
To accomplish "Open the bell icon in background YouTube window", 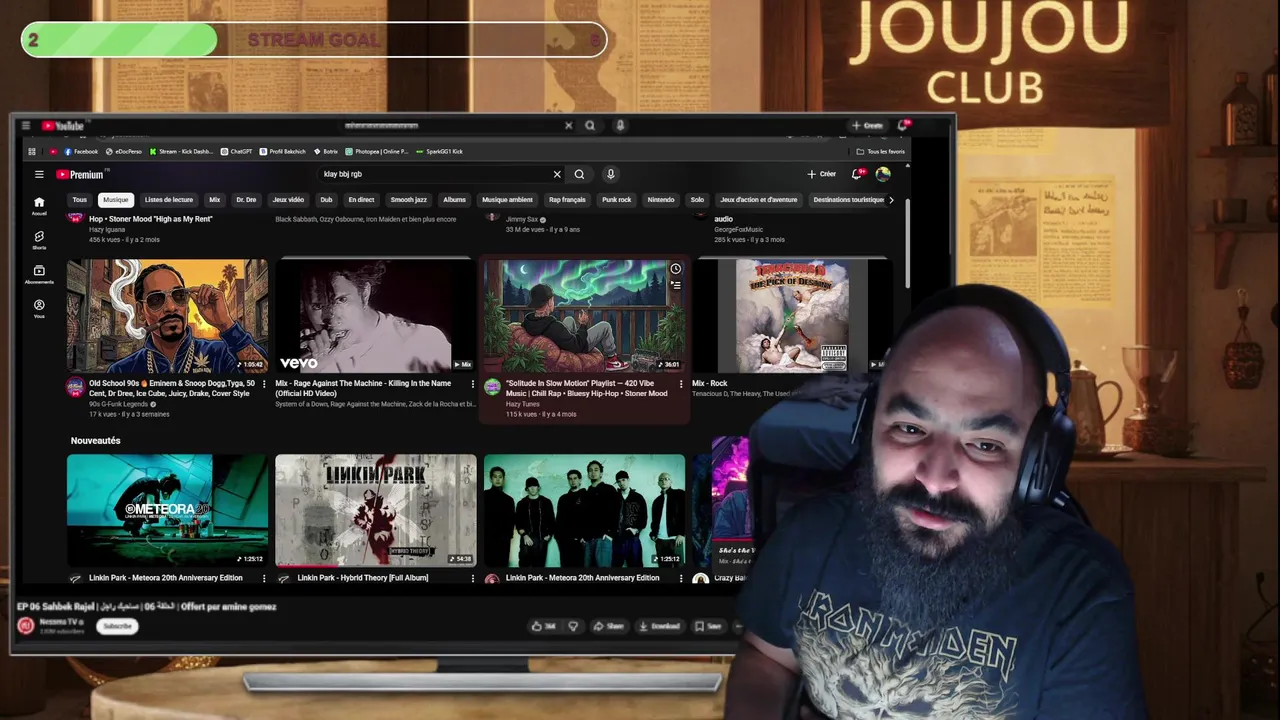I will coord(902,125).
